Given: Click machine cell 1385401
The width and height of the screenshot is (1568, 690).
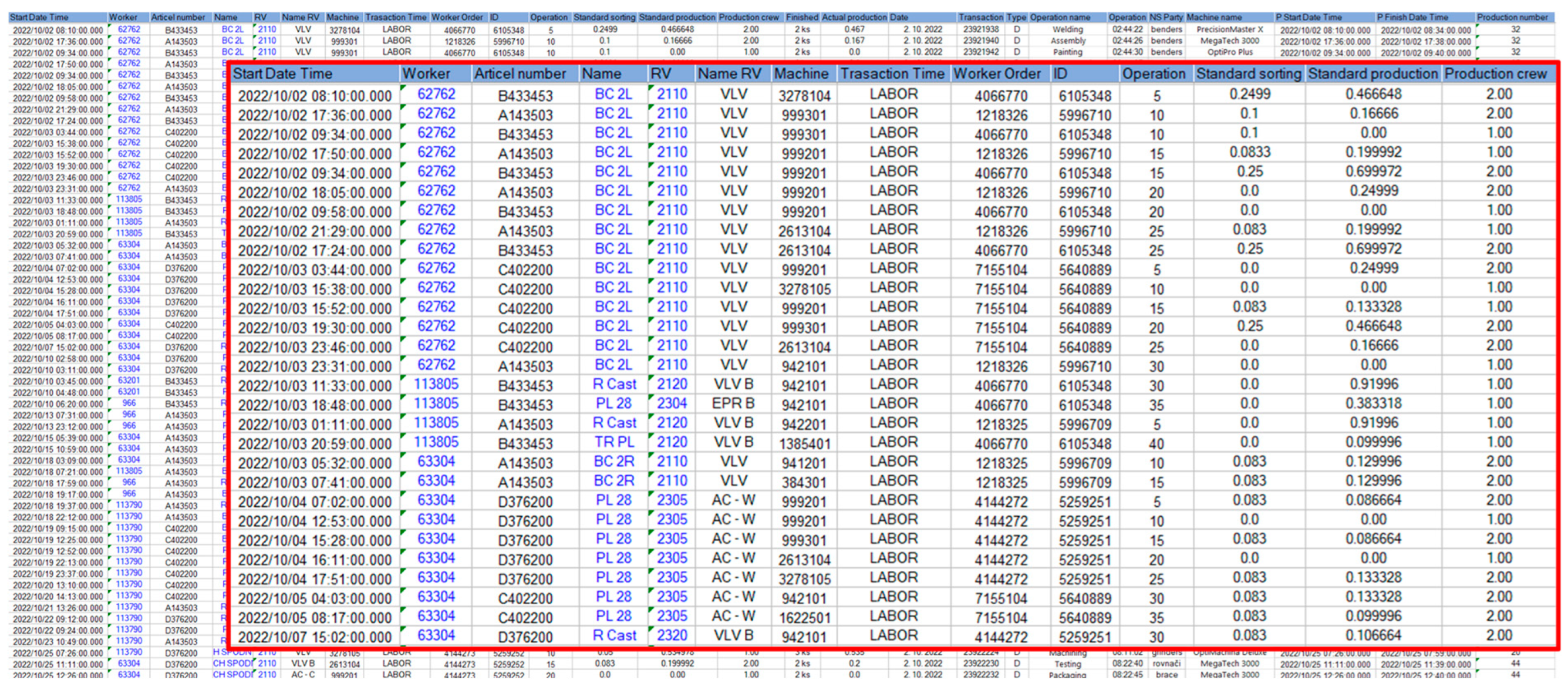Looking at the screenshot, I should (x=804, y=443).
